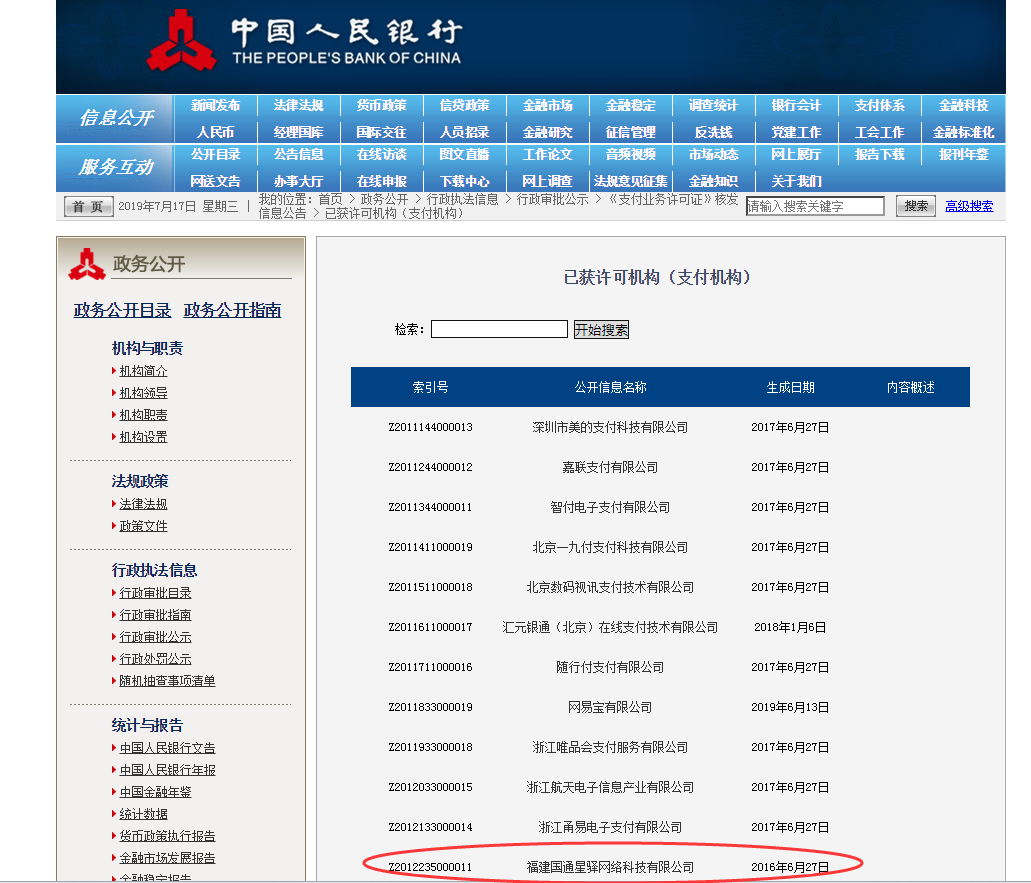The height and width of the screenshot is (883, 1031).
Task: Click the 开始搜索 button
Action: point(601,329)
